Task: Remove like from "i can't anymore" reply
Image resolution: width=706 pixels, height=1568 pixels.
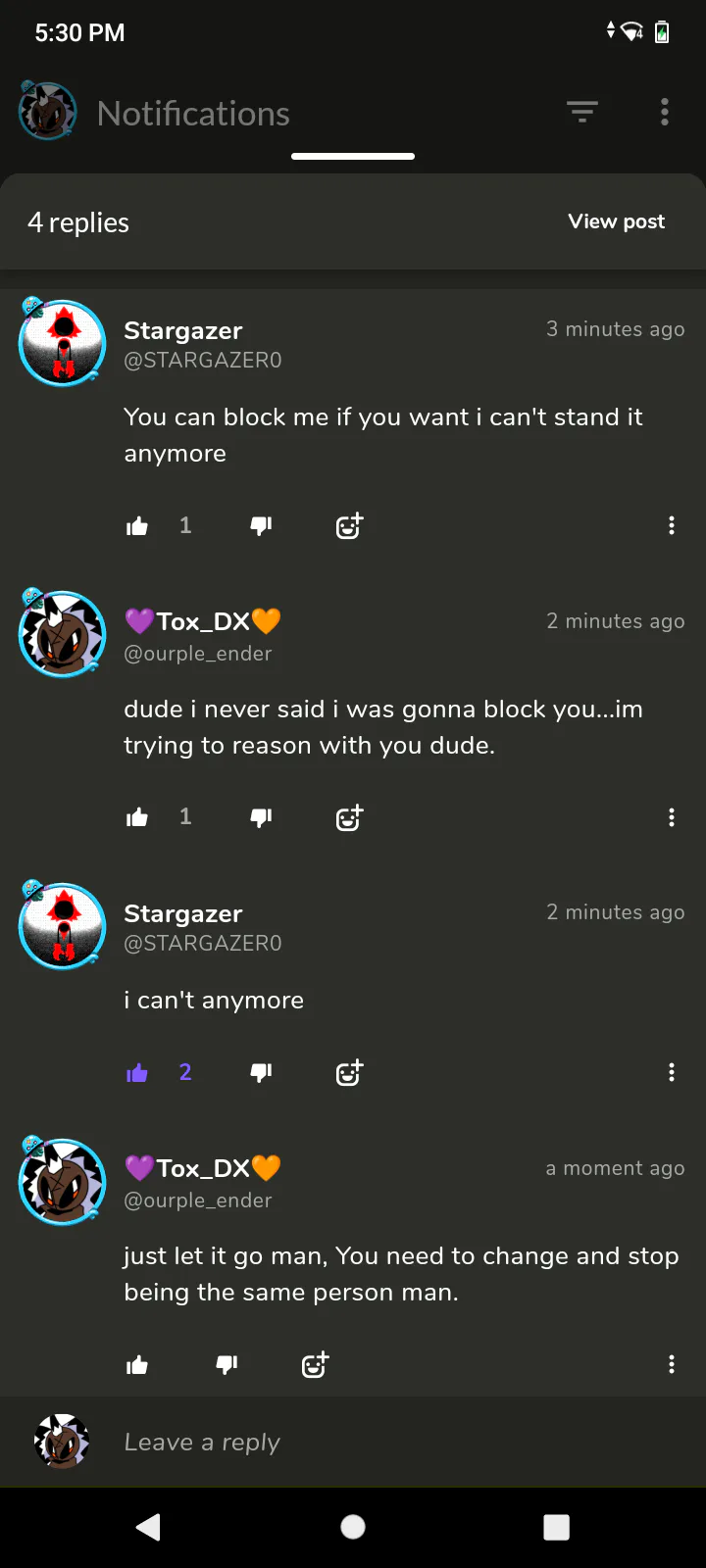Action: 137,1073
